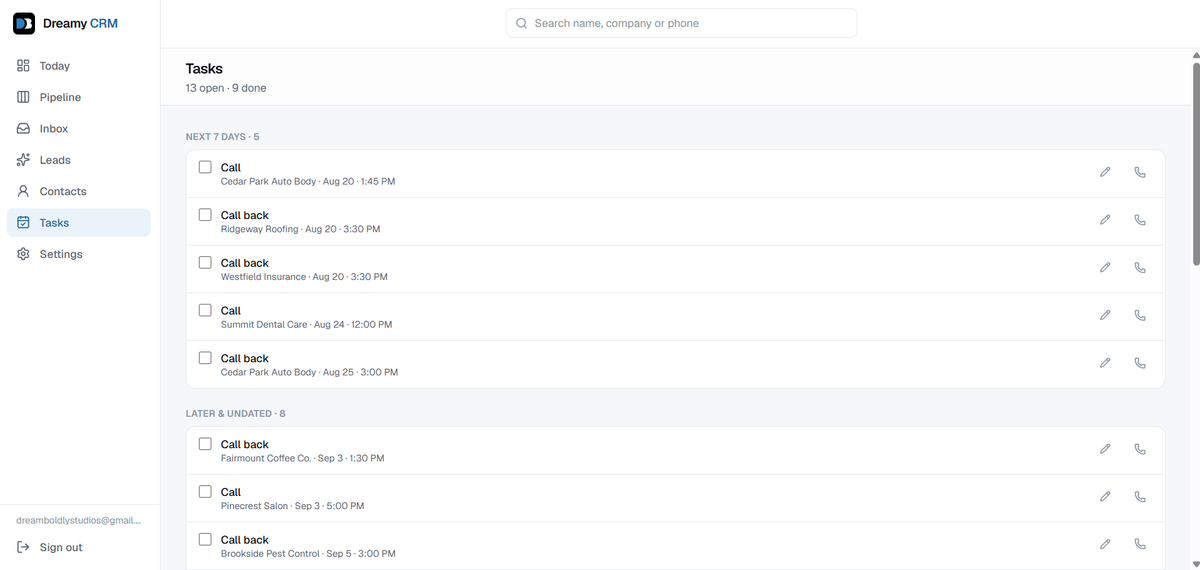Click the Inbox tray icon in sidebar
The width and height of the screenshot is (1200, 570).
click(24, 129)
